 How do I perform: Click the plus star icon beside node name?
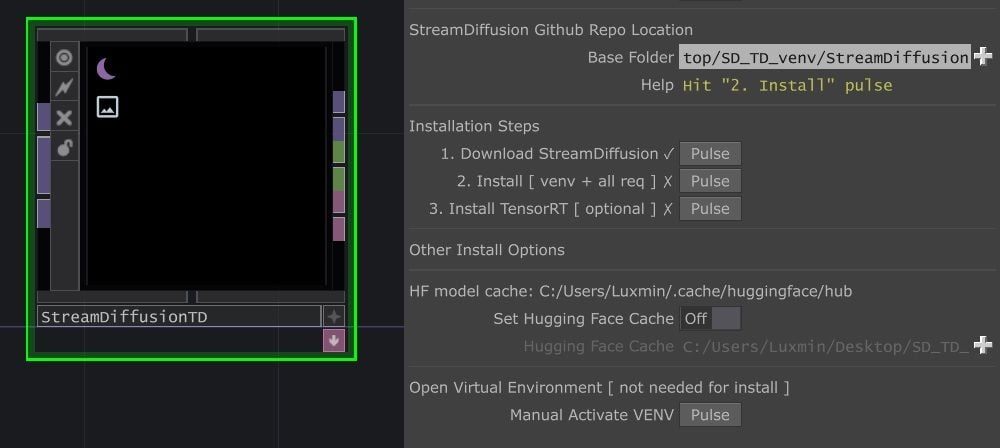coord(334,316)
